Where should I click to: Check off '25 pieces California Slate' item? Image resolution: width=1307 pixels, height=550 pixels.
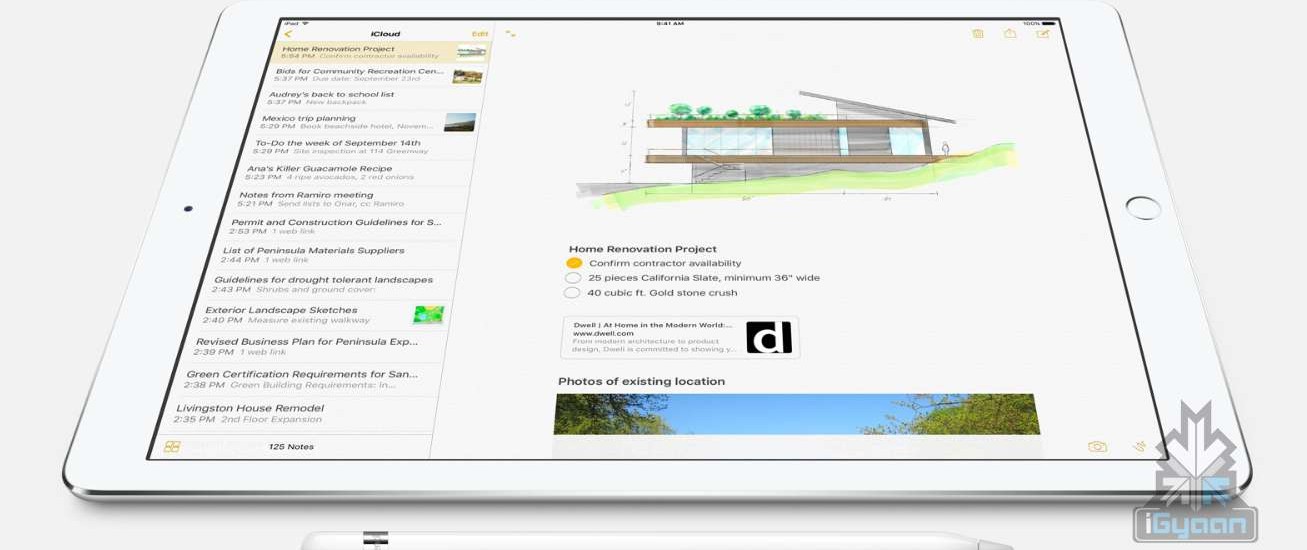pyautogui.click(x=572, y=278)
